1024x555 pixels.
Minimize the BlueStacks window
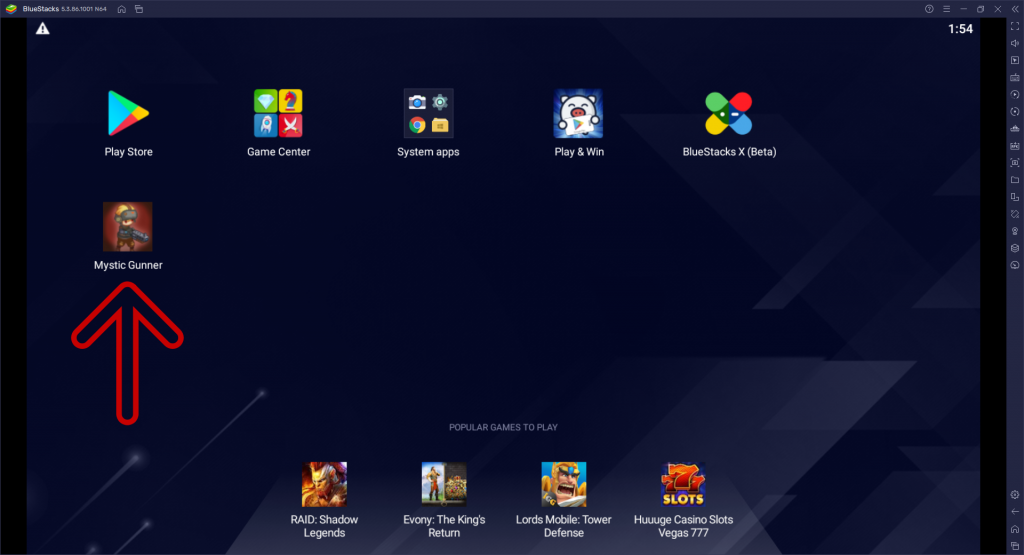tap(963, 9)
